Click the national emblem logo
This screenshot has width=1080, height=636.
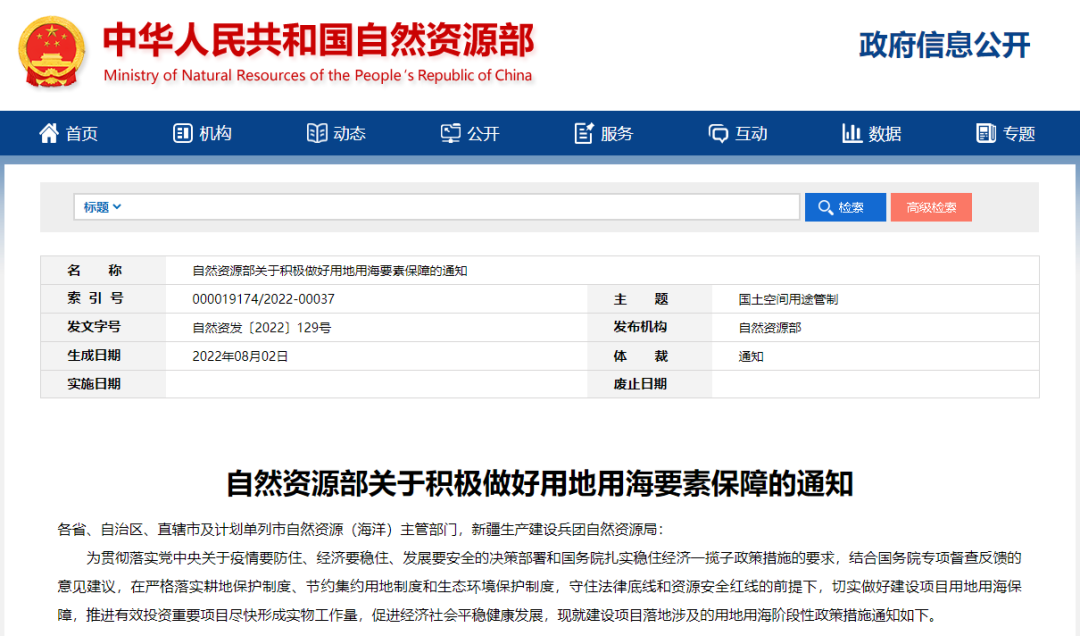pyautogui.click(x=52, y=52)
